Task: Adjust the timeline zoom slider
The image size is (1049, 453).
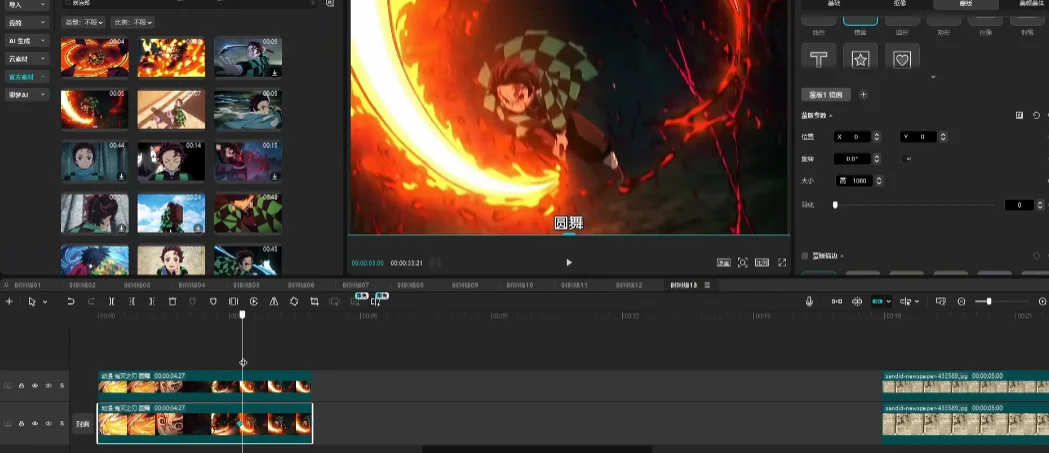Action: (x=989, y=302)
